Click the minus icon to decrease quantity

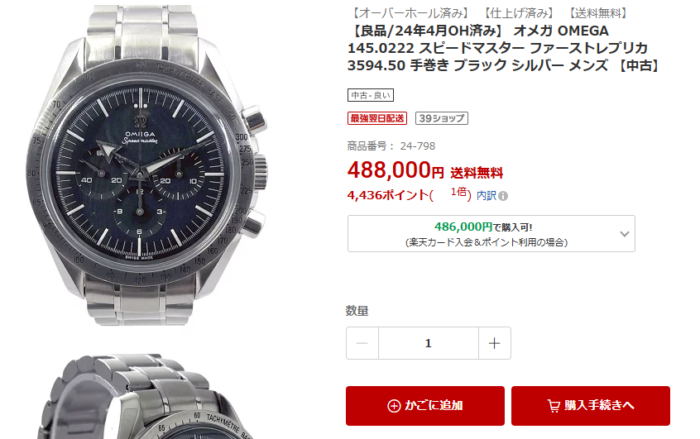[x=362, y=343]
